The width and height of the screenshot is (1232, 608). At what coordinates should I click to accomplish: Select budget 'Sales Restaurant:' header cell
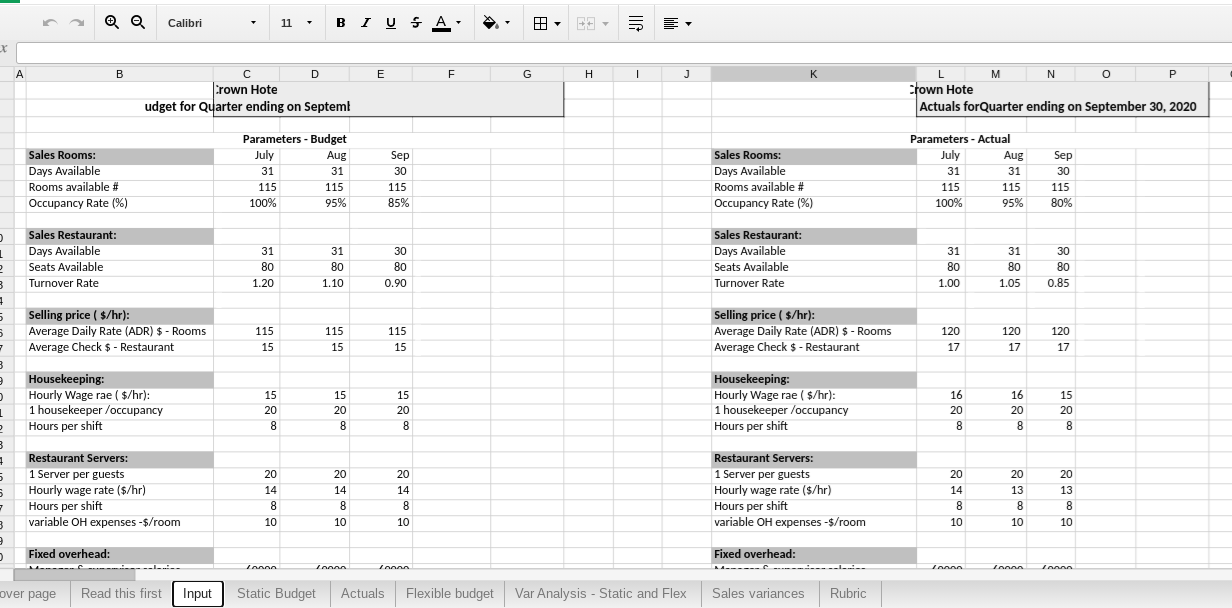click(x=120, y=235)
